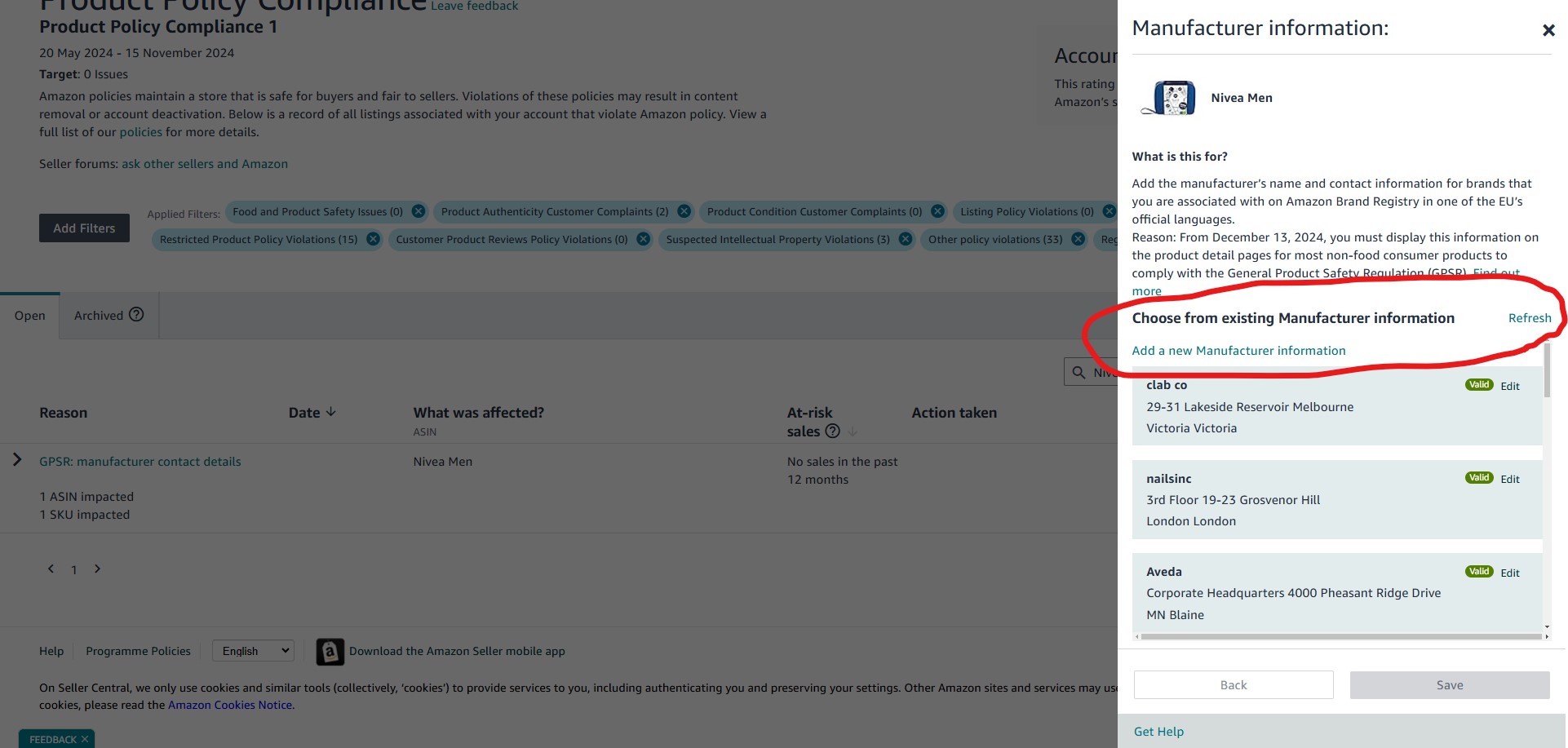Viewport: 1568px width, 748px height.
Task: Remove Product Authenticity Customer Complaints filter
Action: click(684, 211)
